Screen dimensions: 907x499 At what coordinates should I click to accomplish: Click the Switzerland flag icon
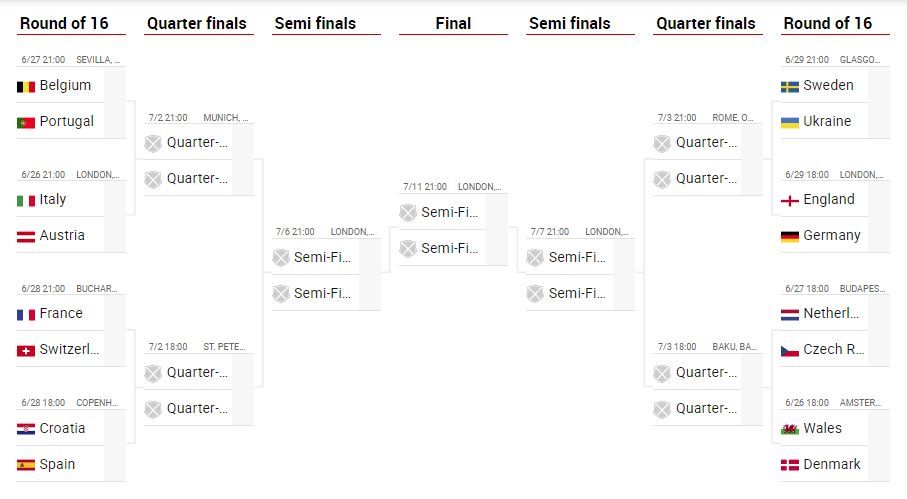pyautogui.click(x=26, y=351)
